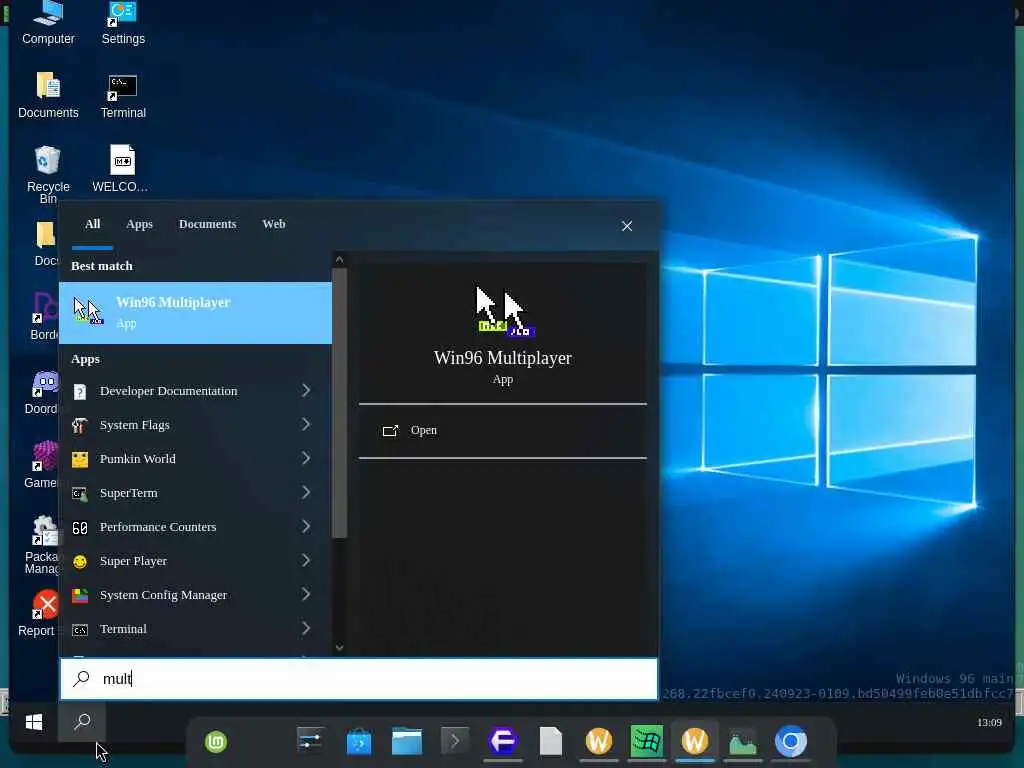
Task: Click the results list scrollbar thumb
Action: [339, 403]
